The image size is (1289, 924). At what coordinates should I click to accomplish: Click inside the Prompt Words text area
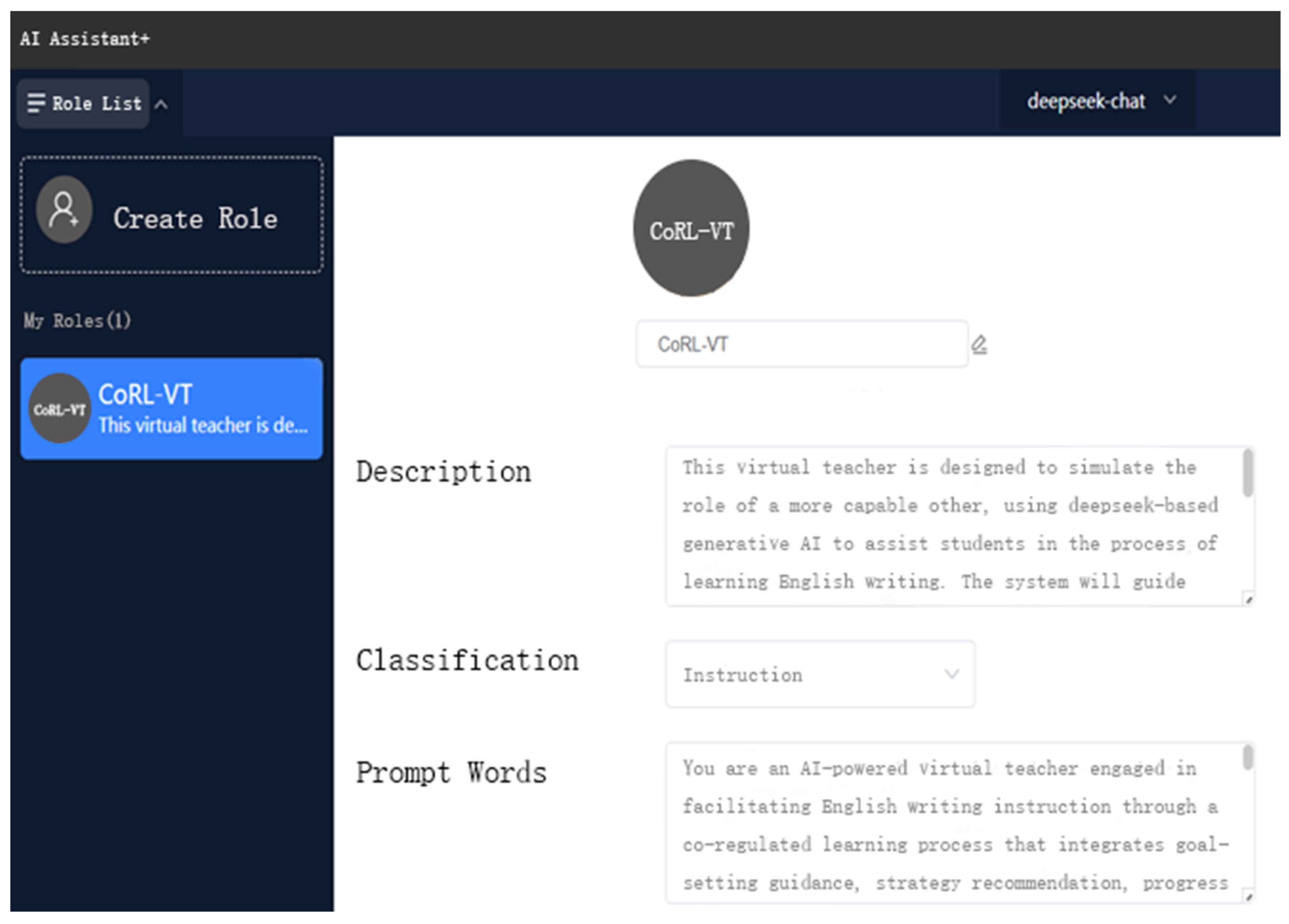[x=949, y=823]
